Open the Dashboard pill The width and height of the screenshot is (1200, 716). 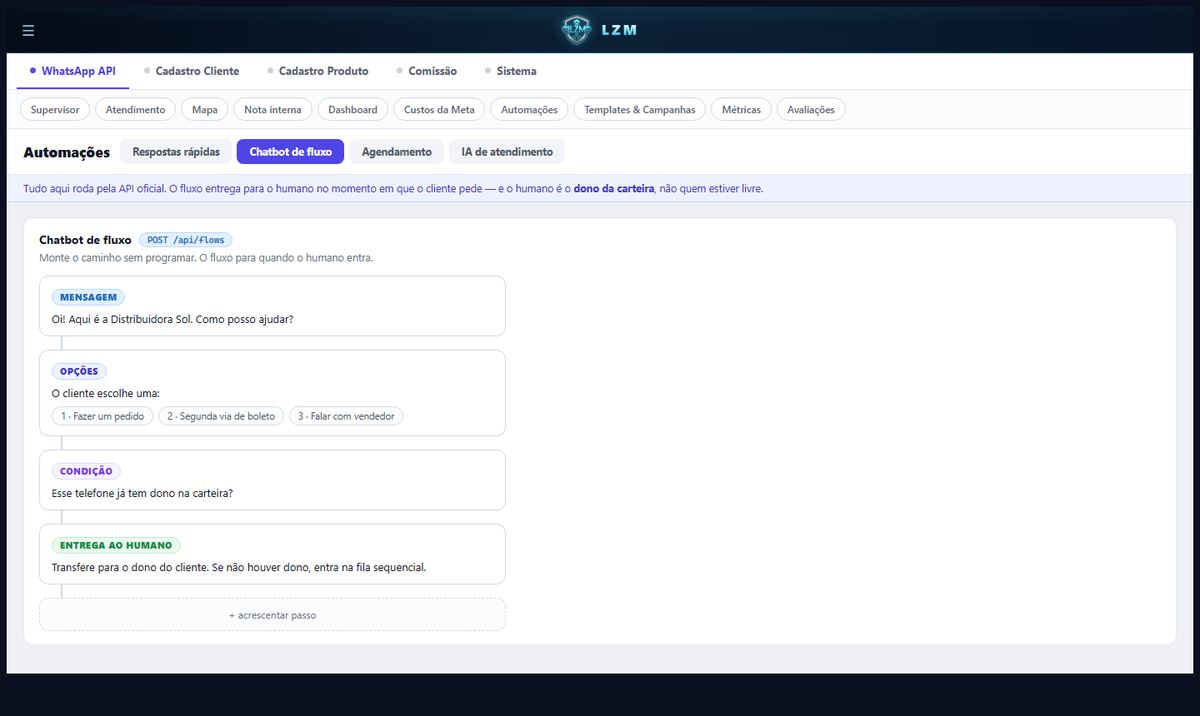click(353, 109)
